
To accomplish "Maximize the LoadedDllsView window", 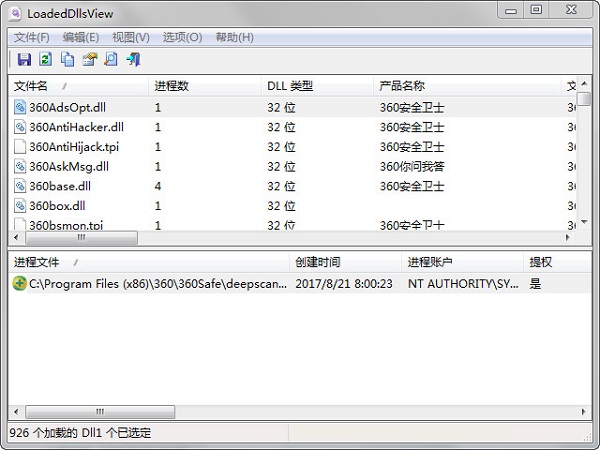I will coord(537,10).
